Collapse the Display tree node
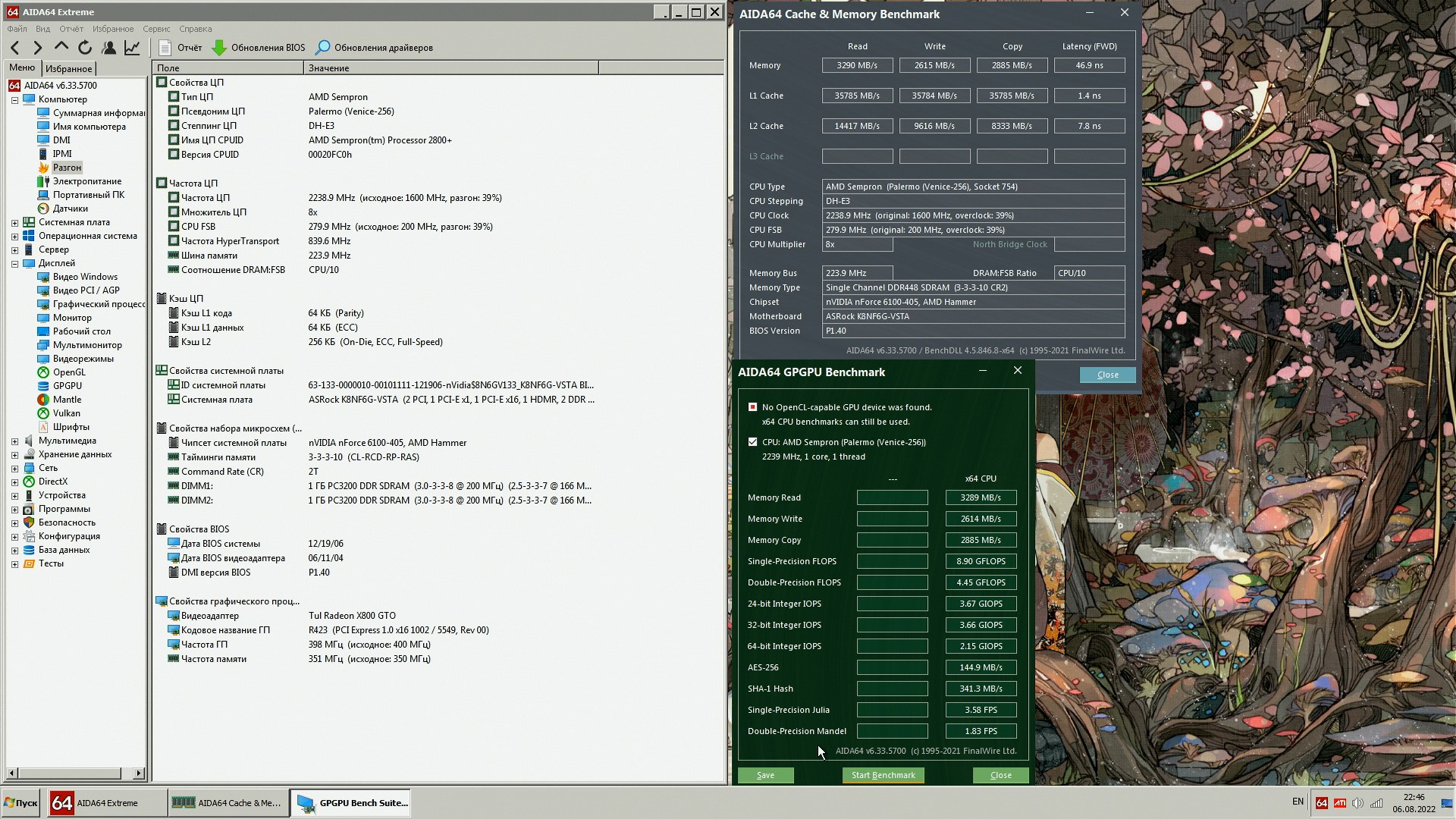Screen dimensions: 1456x819 (14, 264)
